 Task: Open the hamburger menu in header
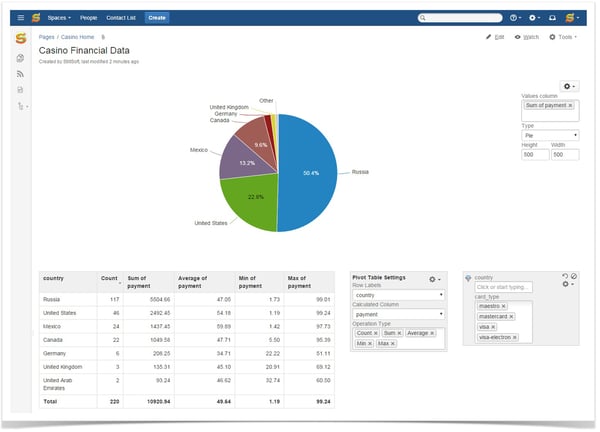tap(20, 18)
